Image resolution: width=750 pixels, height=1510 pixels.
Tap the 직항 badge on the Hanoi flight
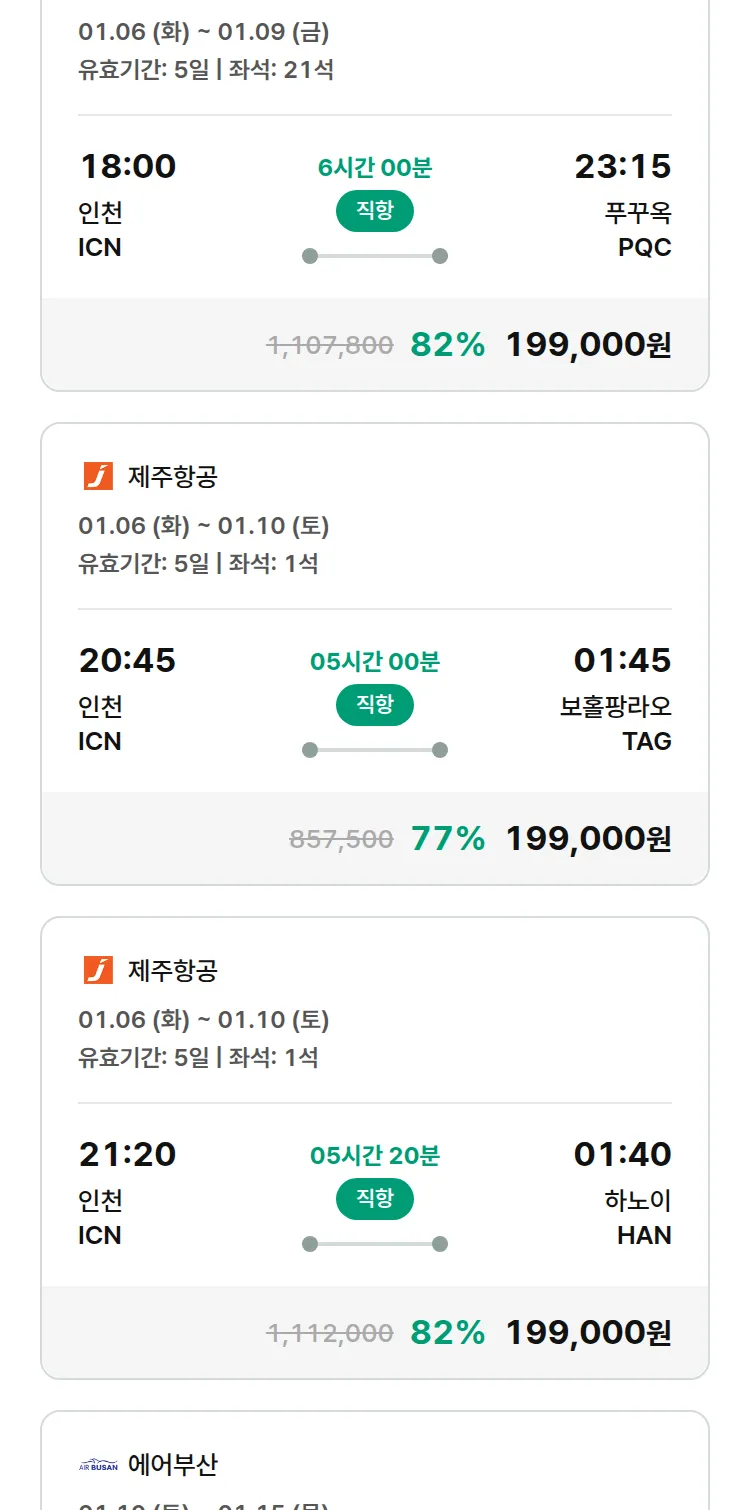click(374, 1199)
